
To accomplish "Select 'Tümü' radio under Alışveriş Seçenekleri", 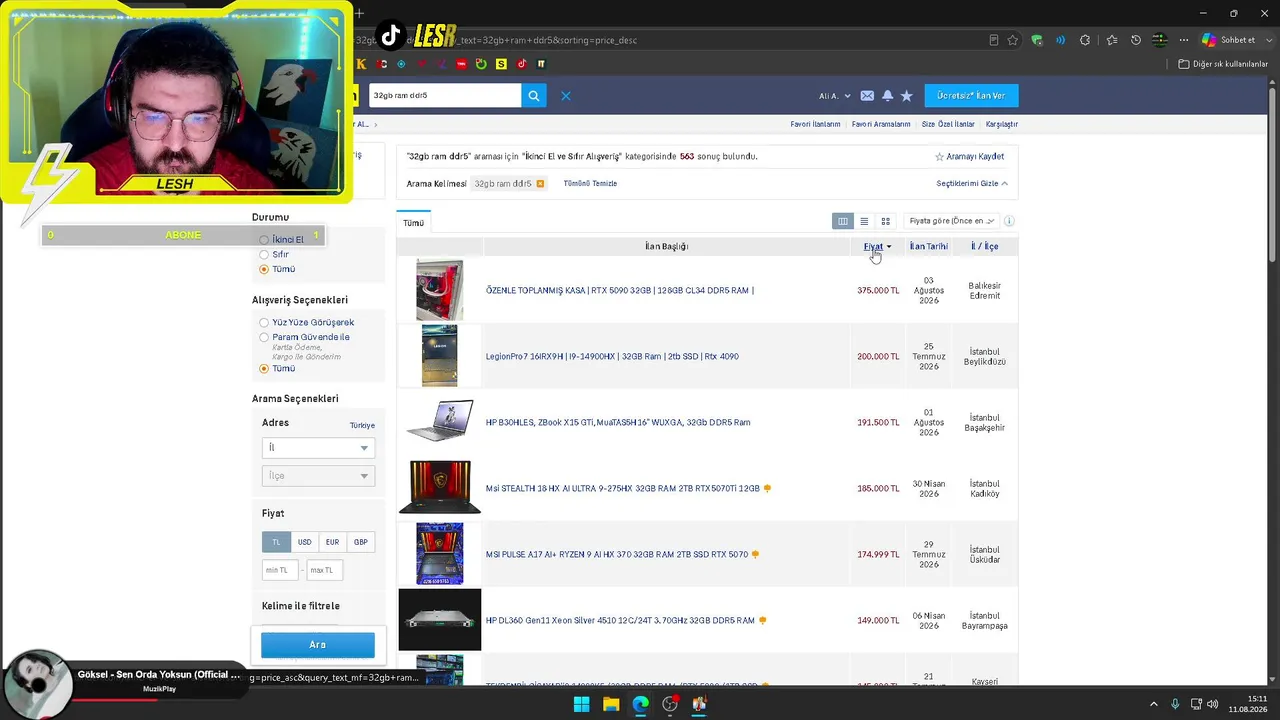I will click(x=264, y=369).
